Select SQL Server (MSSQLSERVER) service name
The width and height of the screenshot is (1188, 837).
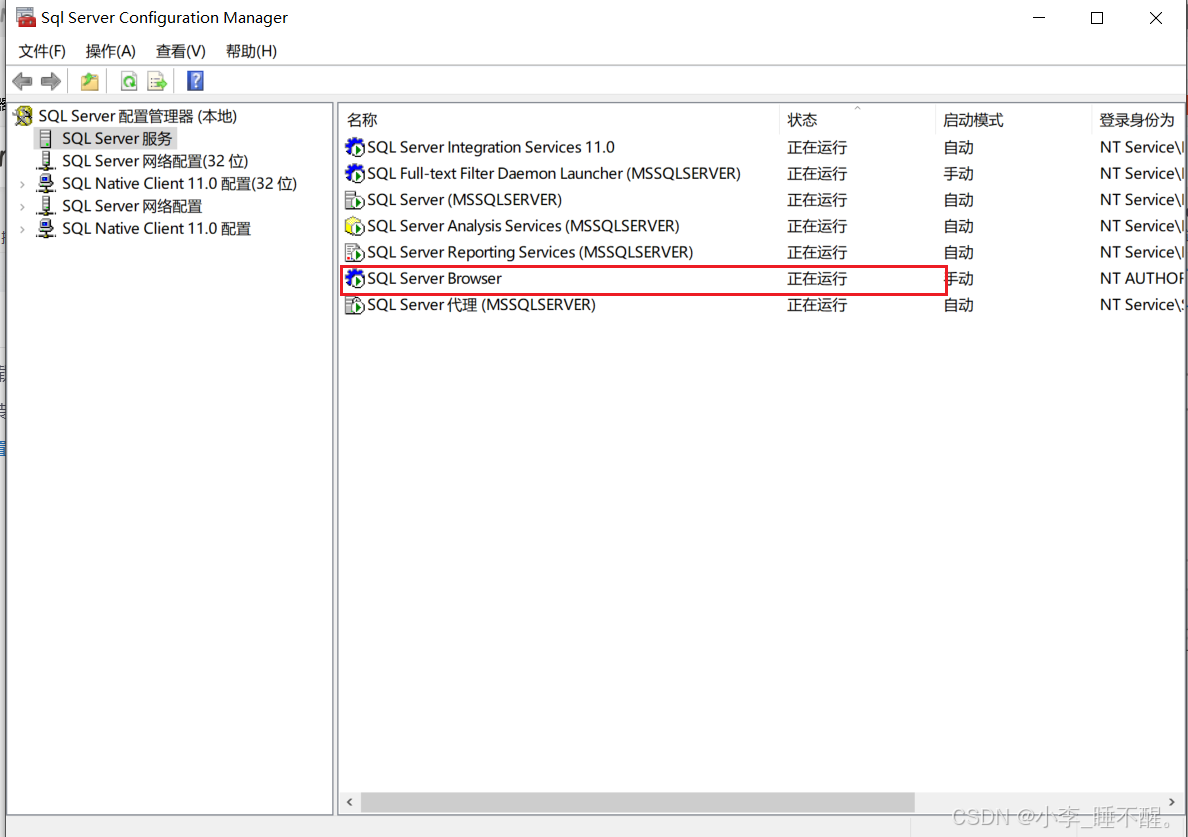(x=464, y=200)
